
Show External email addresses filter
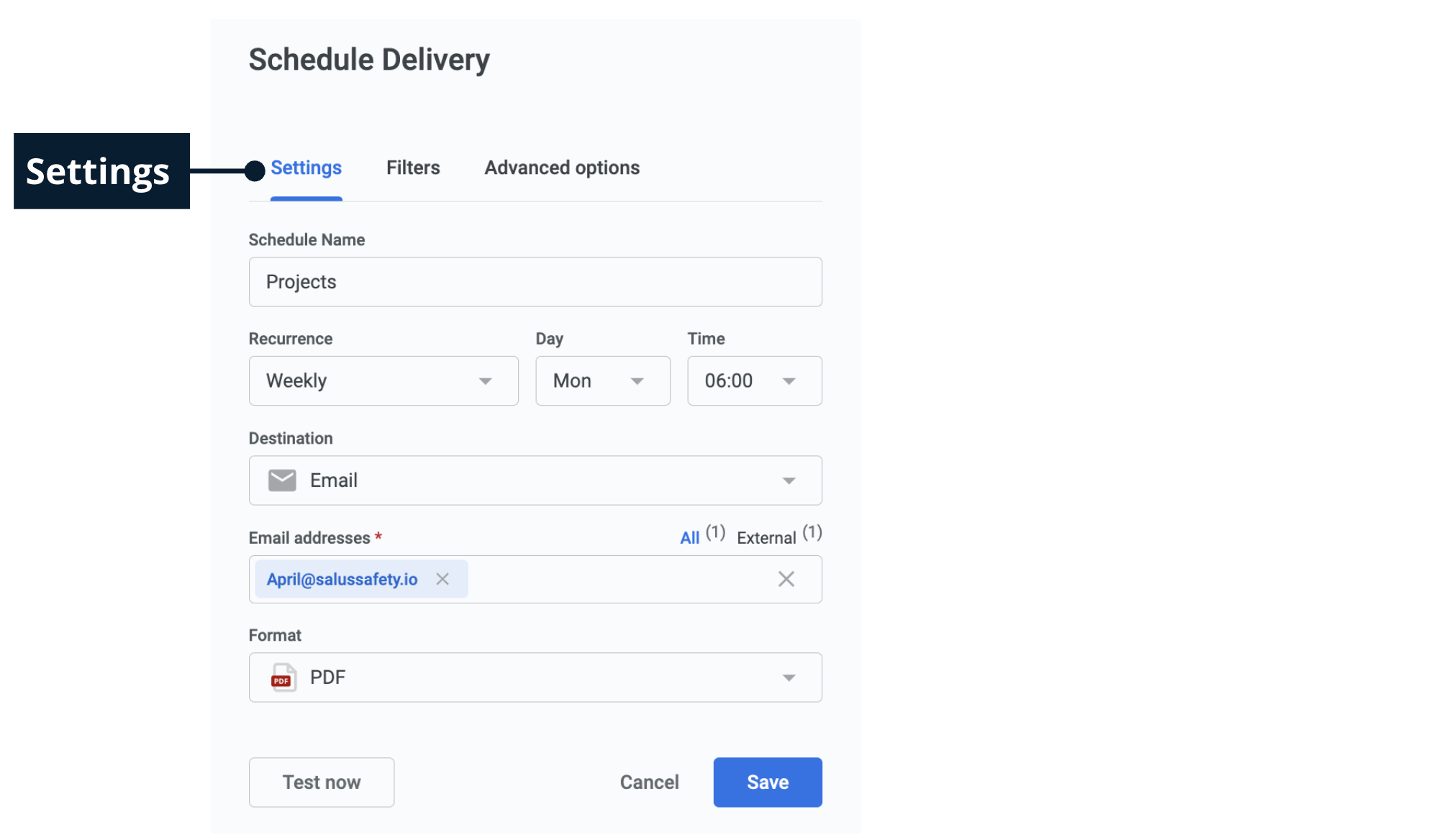coord(766,538)
